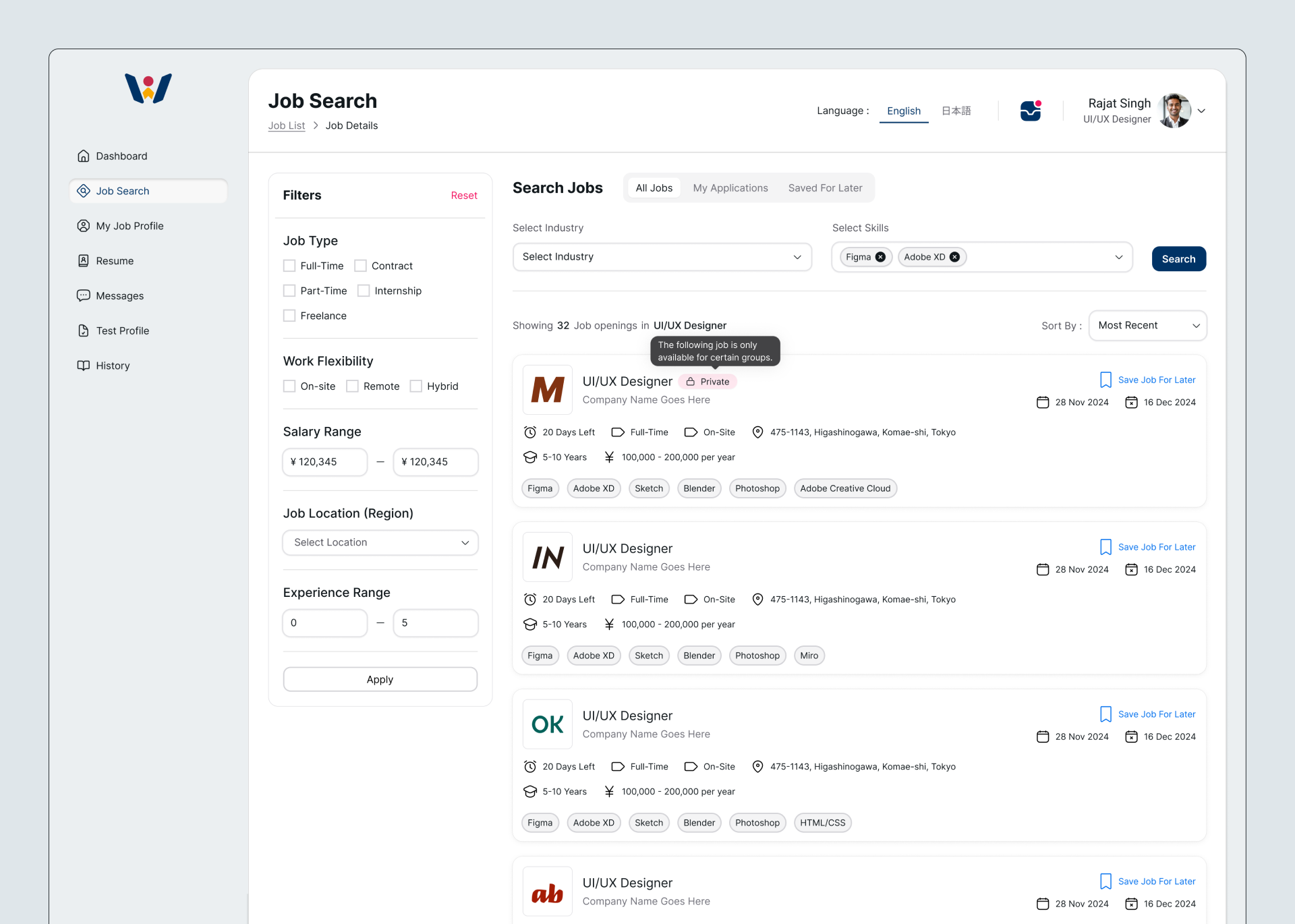Enable the Remote flexibility checkbox
1295x924 pixels.
(x=352, y=386)
